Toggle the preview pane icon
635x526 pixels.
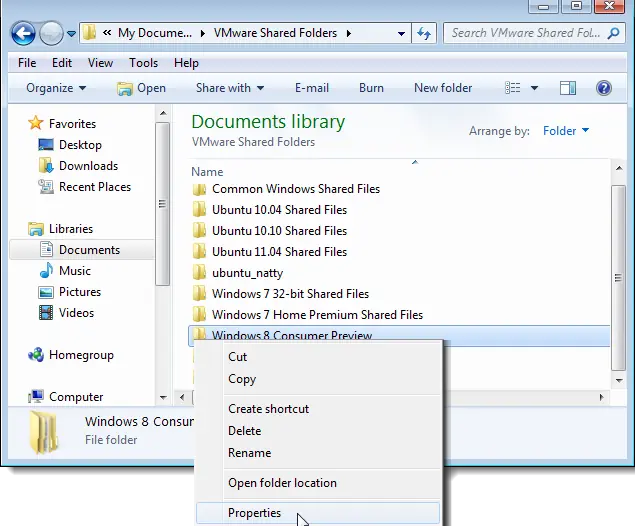click(x=567, y=88)
